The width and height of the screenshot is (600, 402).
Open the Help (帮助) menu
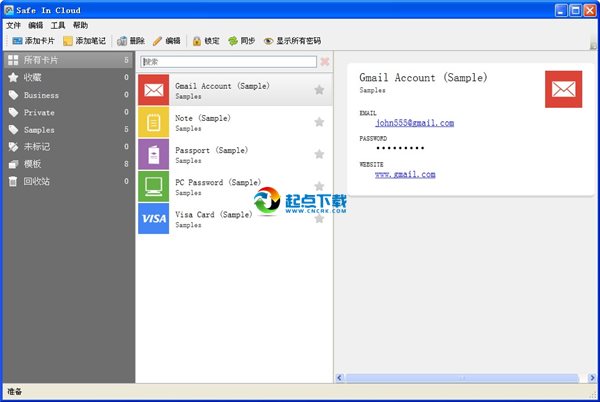coord(80,25)
